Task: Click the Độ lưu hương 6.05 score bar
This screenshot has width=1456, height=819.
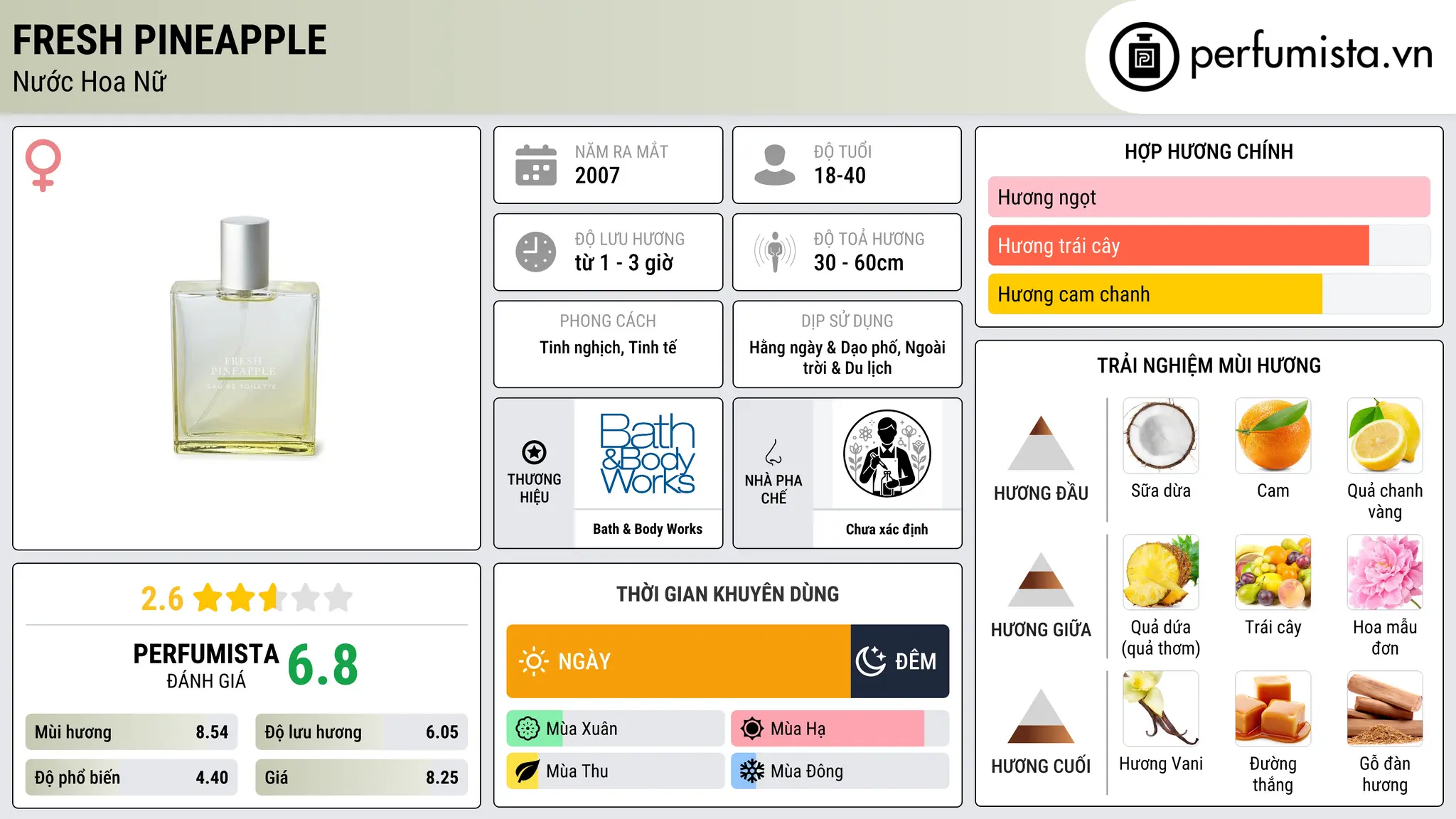Action: point(362,732)
